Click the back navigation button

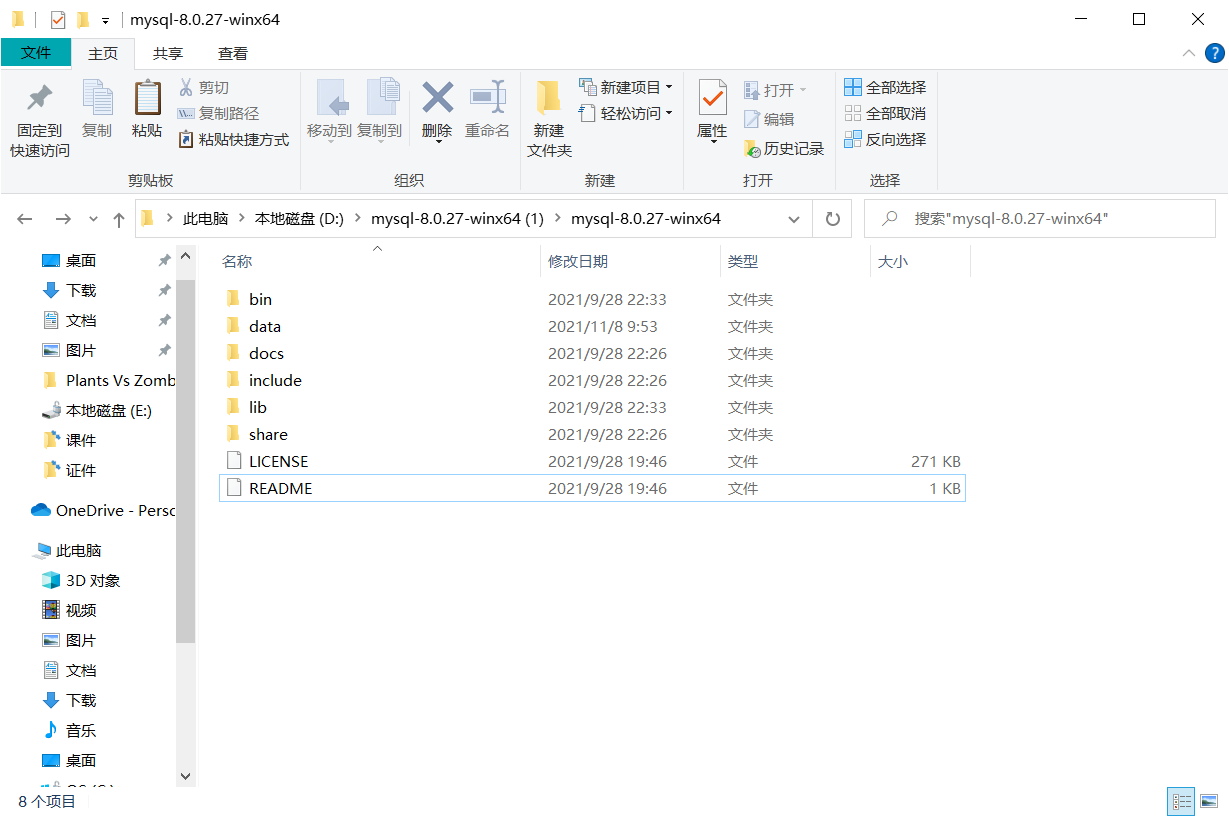click(25, 218)
